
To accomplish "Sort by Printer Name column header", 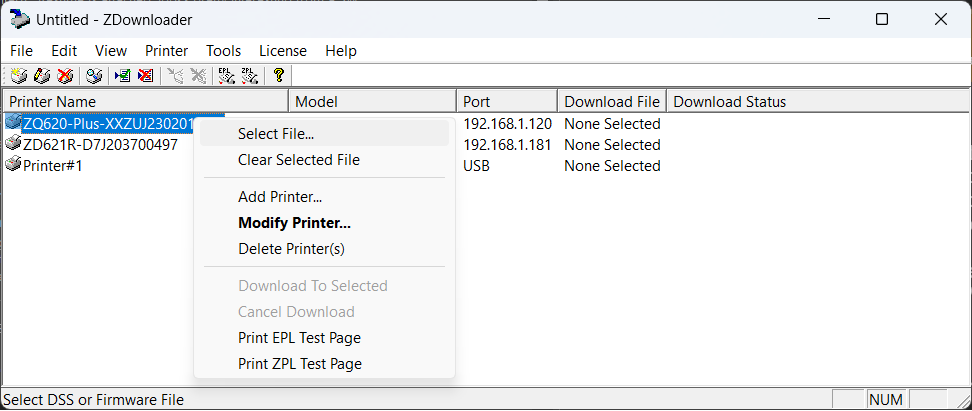I will (x=146, y=102).
